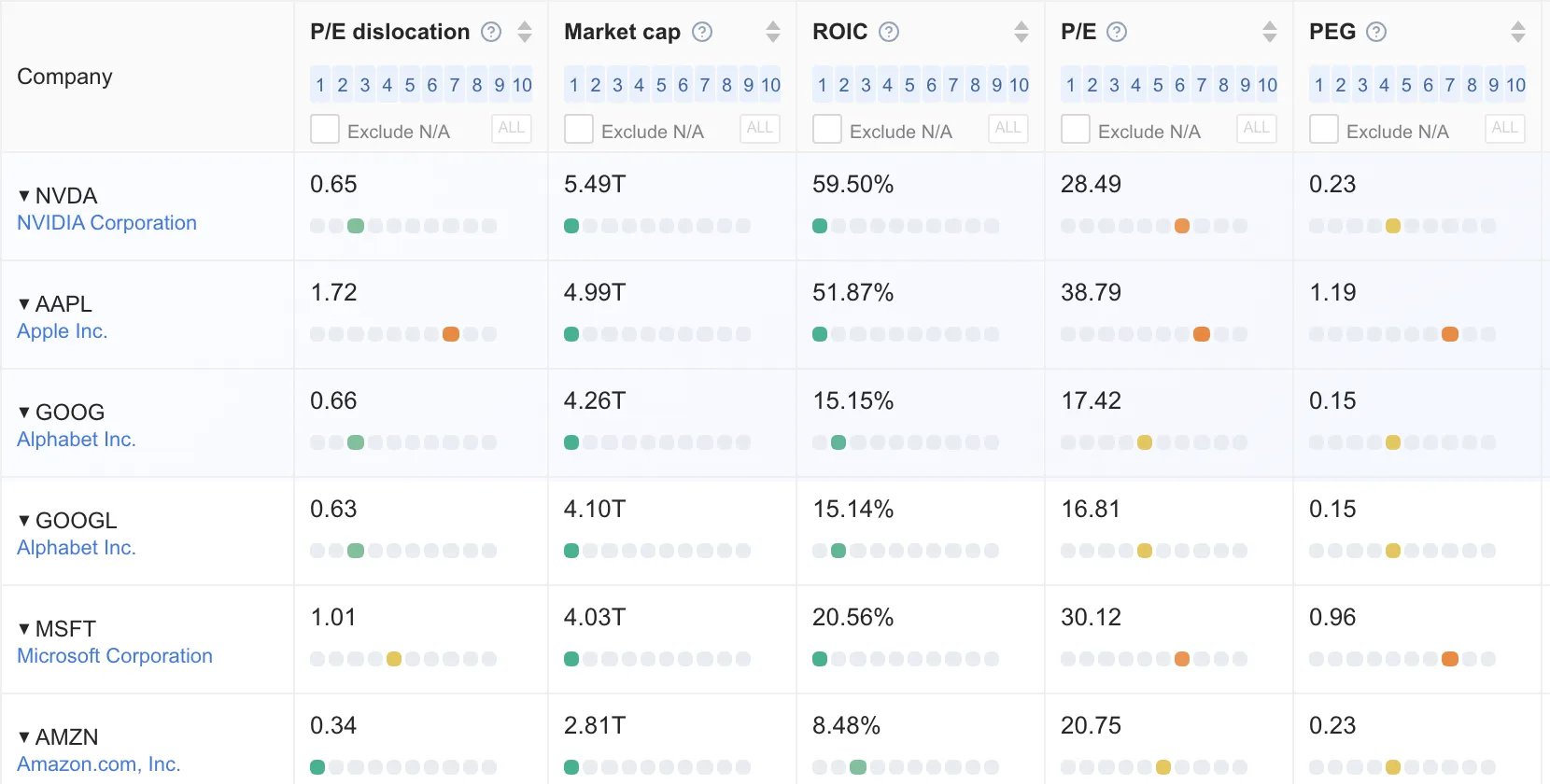Click AAPL ROIC value 51.87%
Screen dimensions: 1550x784
click(853, 293)
